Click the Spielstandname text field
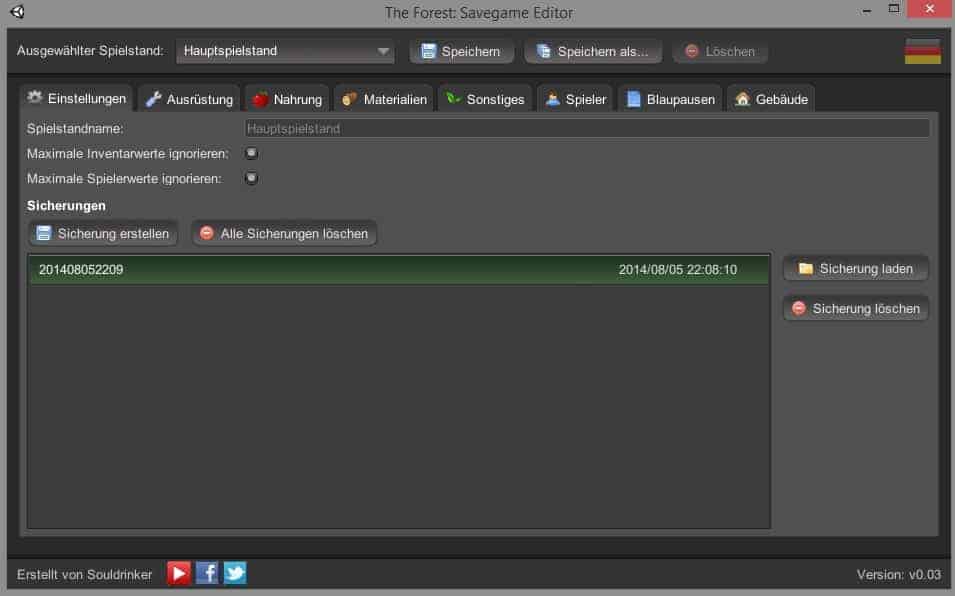955x596 pixels. 587,128
